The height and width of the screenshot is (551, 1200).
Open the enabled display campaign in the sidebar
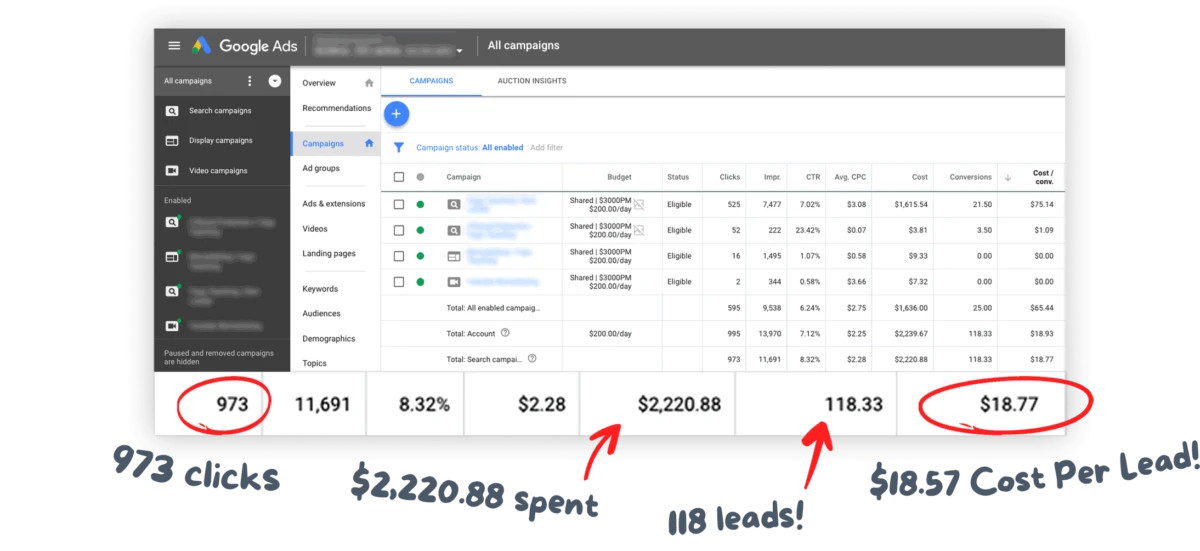pyautogui.click(x=172, y=257)
